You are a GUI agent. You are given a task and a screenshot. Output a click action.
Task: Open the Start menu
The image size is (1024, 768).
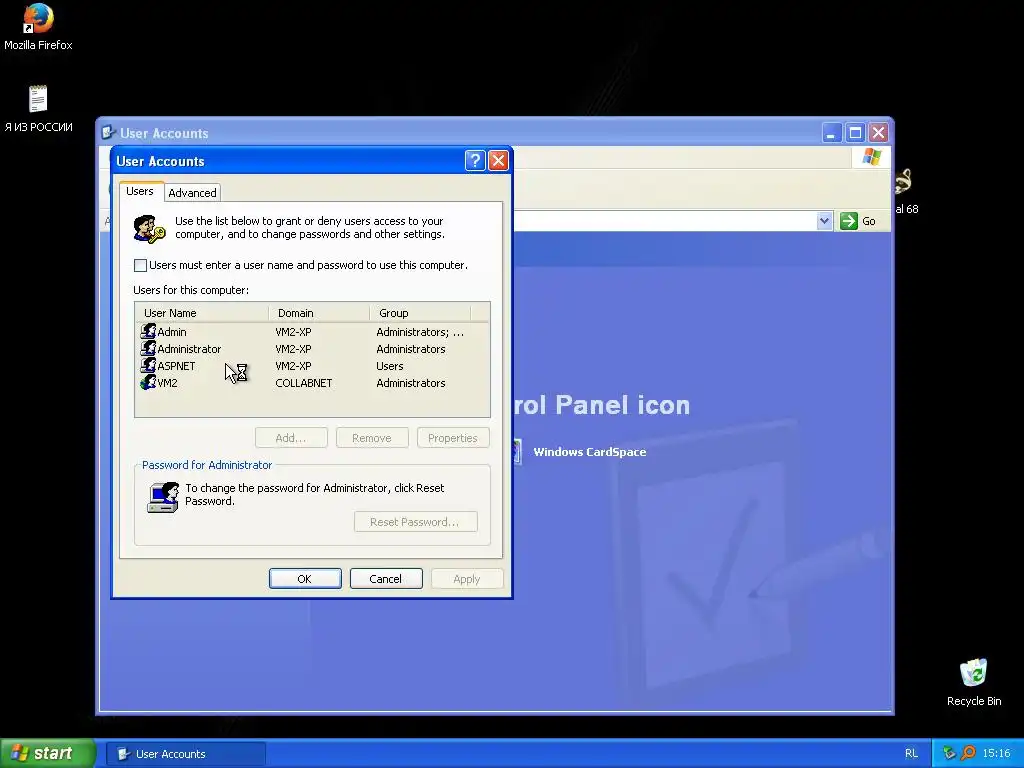(x=47, y=753)
